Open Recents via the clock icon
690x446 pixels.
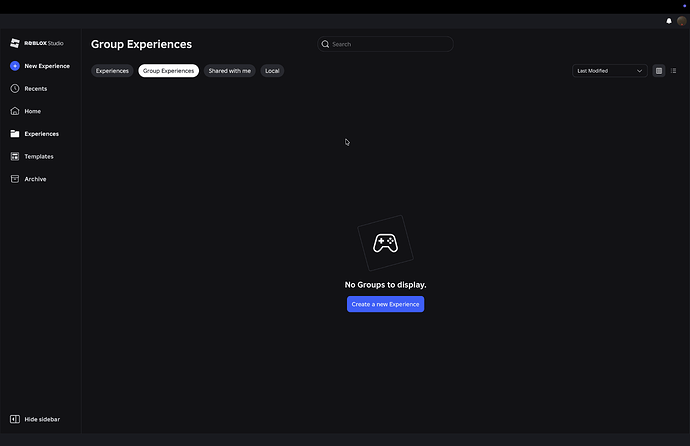click(x=15, y=88)
